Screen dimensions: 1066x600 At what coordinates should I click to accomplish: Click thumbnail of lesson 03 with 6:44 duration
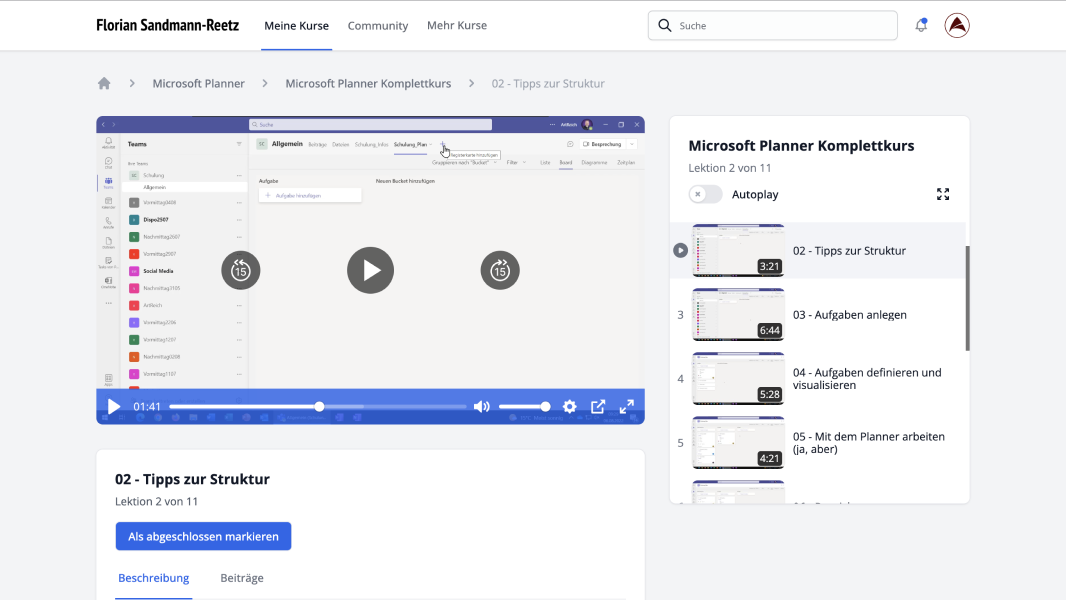tap(738, 315)
